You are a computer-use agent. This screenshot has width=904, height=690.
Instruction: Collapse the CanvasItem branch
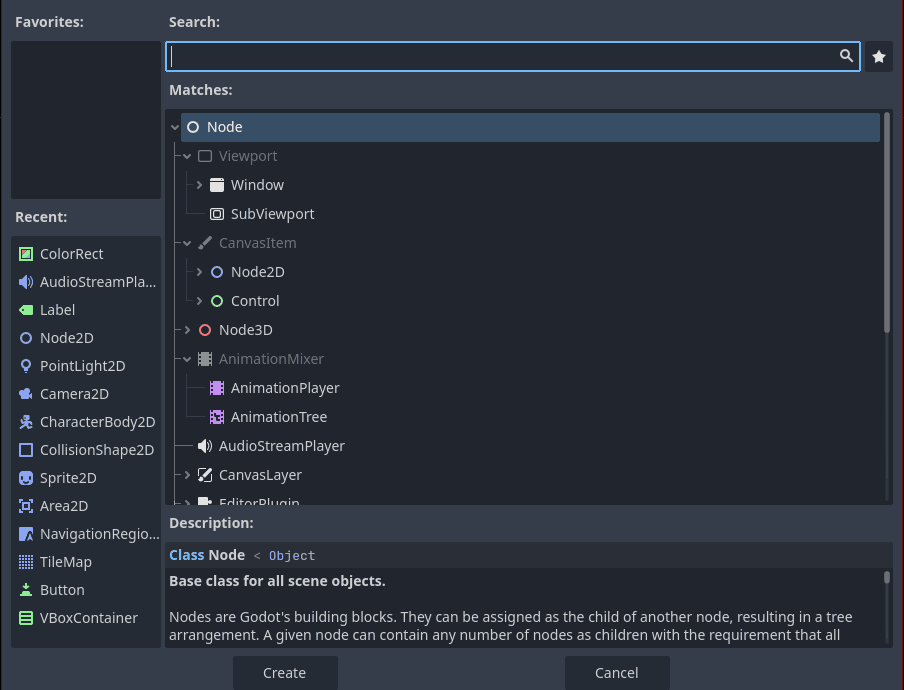(187, 243)
